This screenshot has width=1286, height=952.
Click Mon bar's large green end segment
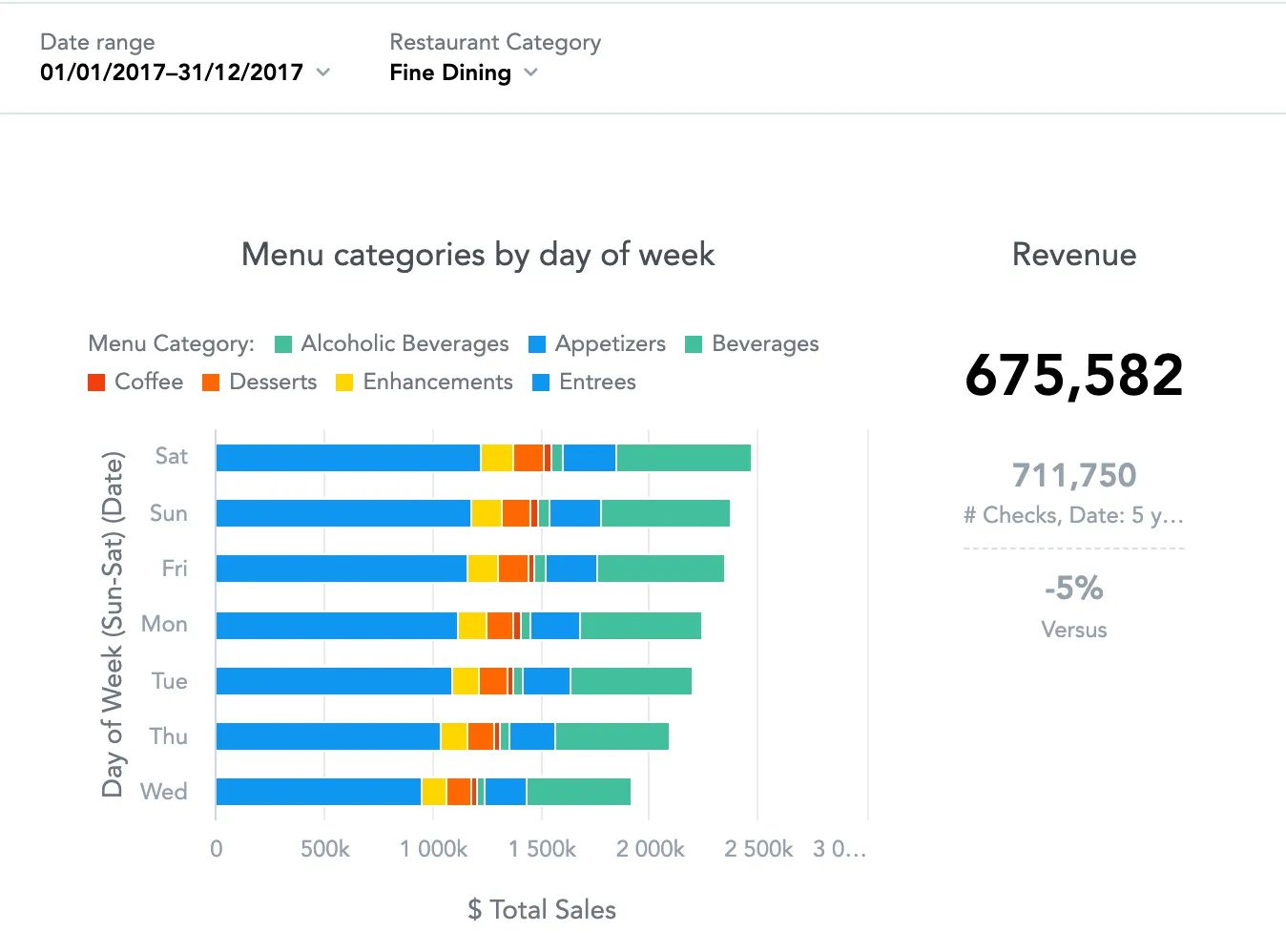click(640, 626)
